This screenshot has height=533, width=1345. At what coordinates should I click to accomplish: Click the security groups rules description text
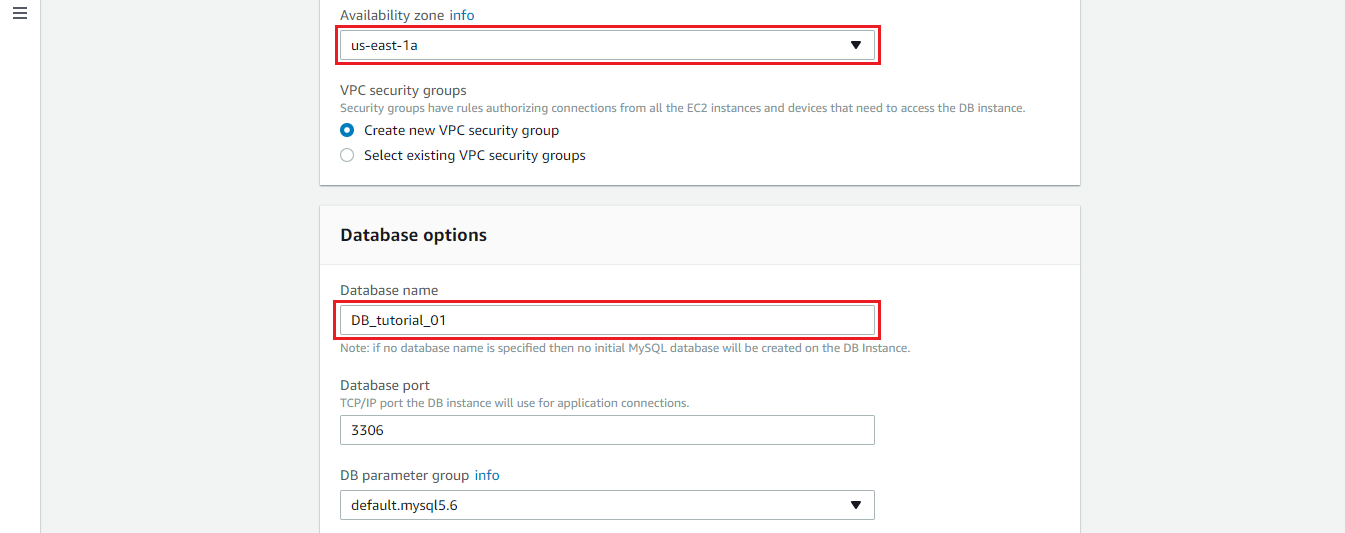[x=682, y=107]
